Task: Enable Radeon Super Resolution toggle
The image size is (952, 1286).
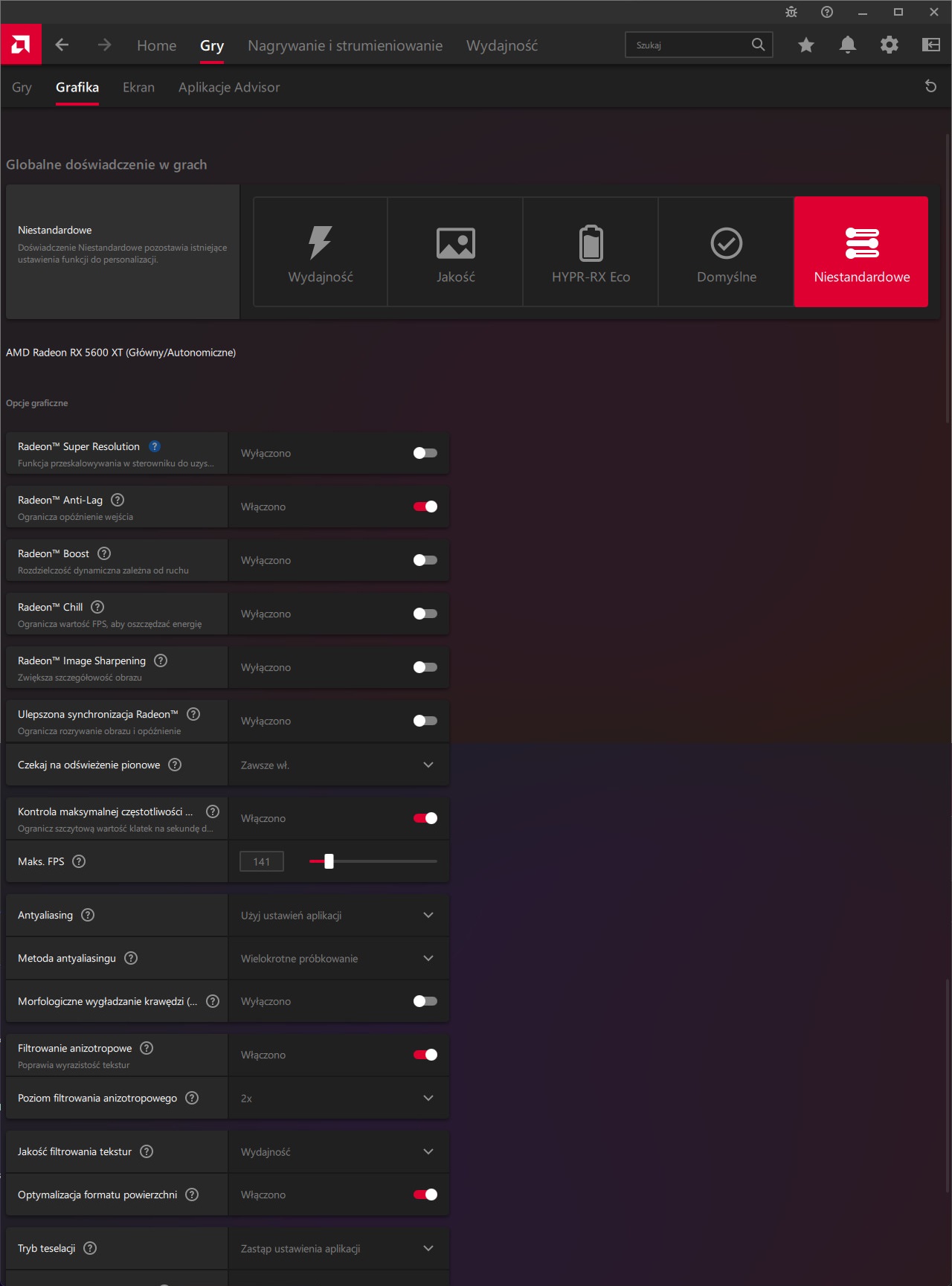Action: pyautogui.click(x=425, y=453)
